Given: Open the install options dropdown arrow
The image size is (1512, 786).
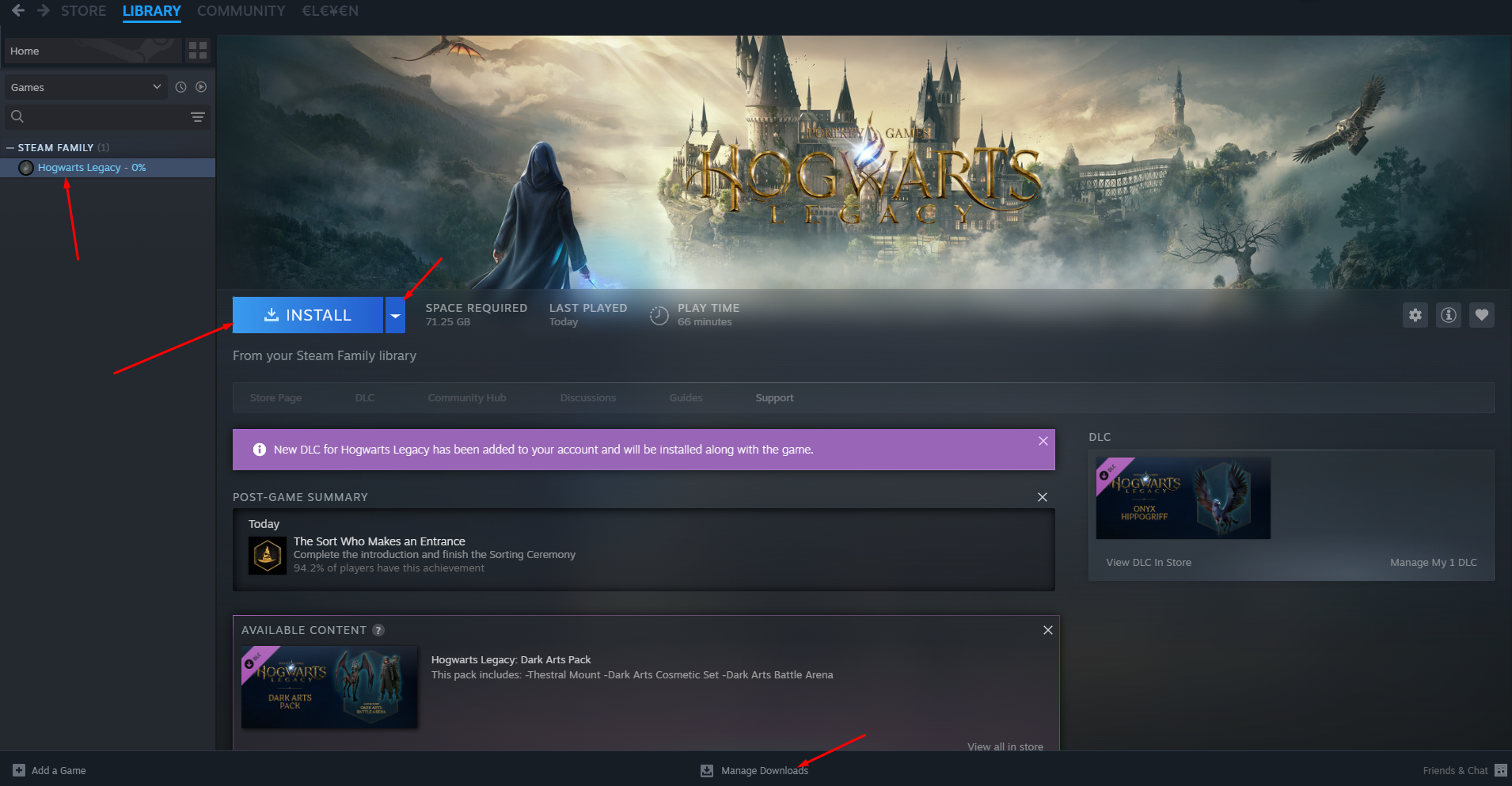Looking at the screenshot, I should 395,315.
